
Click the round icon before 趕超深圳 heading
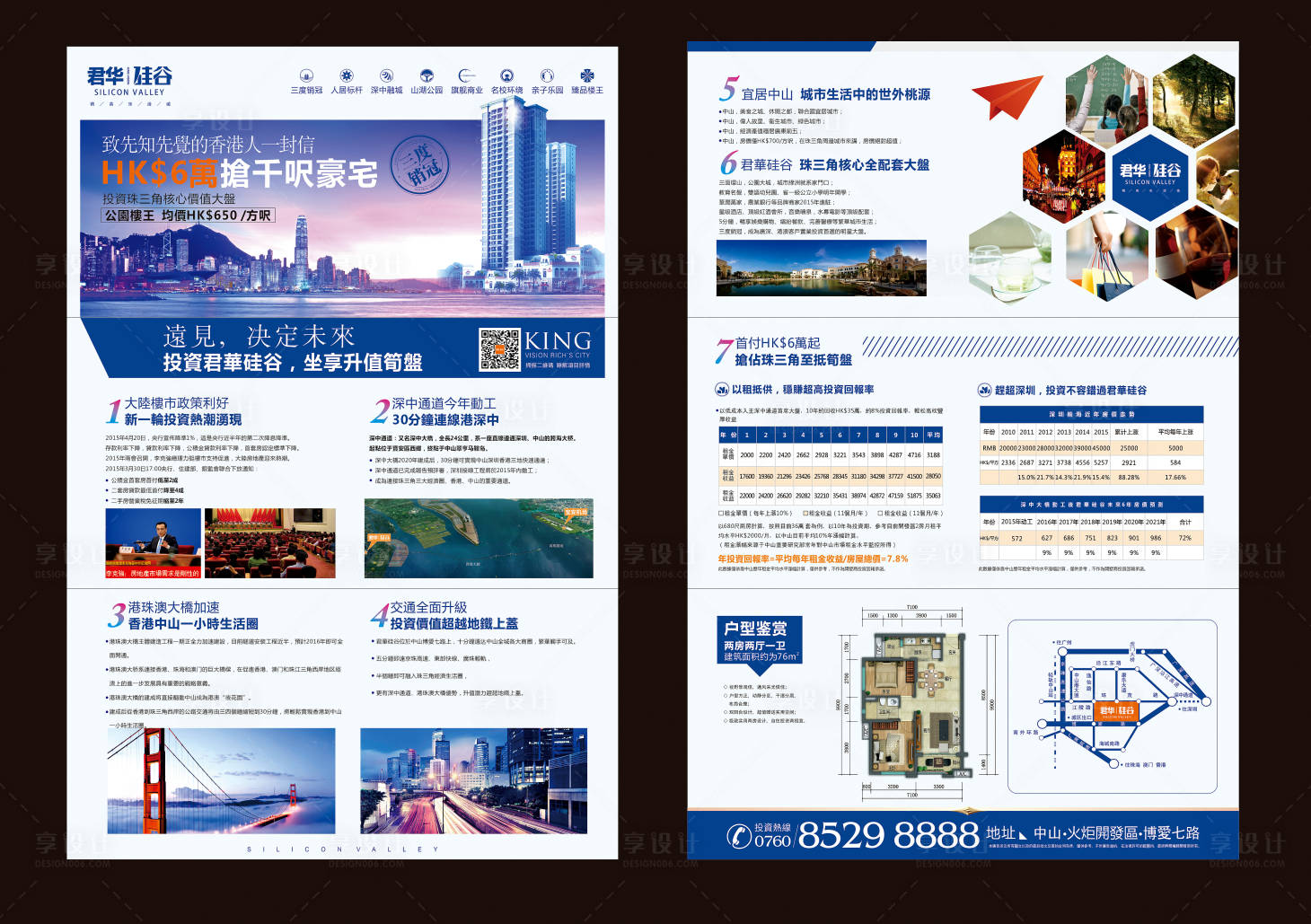tap(984, 390)
